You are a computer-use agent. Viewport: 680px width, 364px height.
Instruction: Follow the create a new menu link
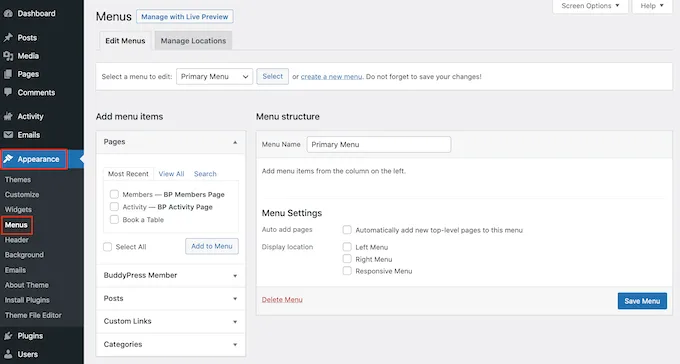[x=331, y=76]
